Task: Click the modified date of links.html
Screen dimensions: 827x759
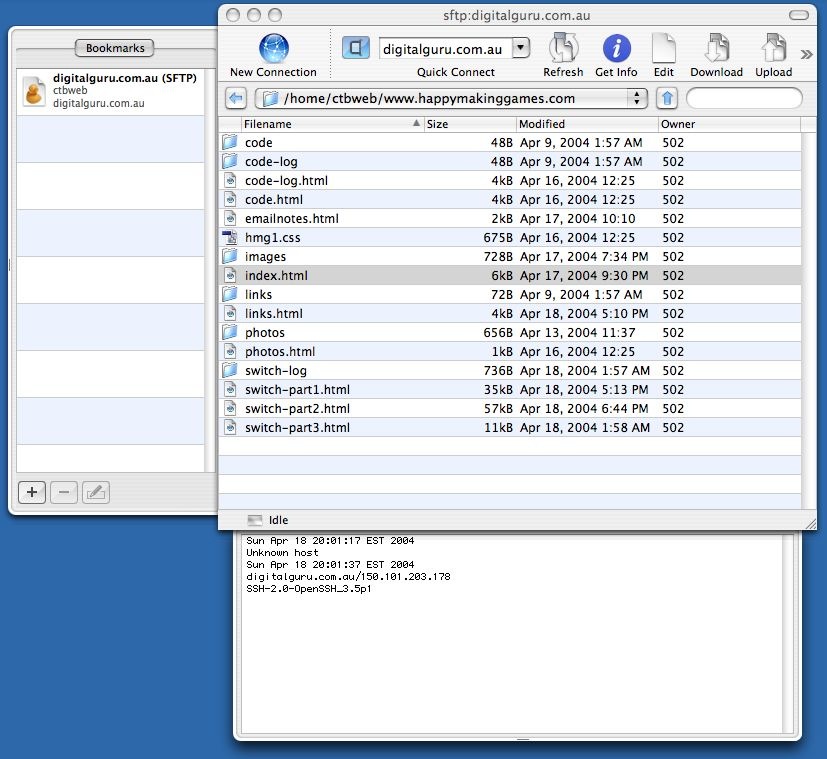Action: [x=584, y=313]
